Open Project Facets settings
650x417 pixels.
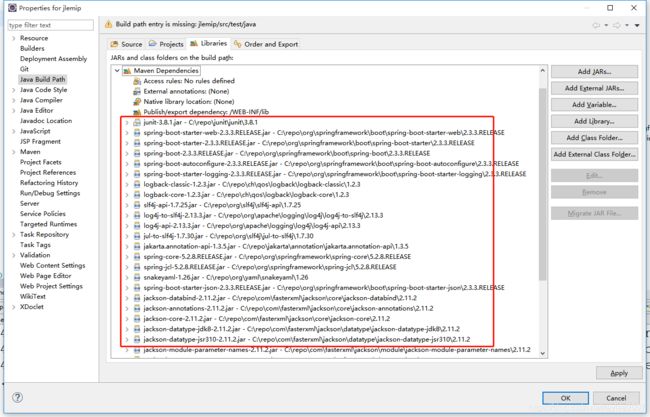coord(41,162)
